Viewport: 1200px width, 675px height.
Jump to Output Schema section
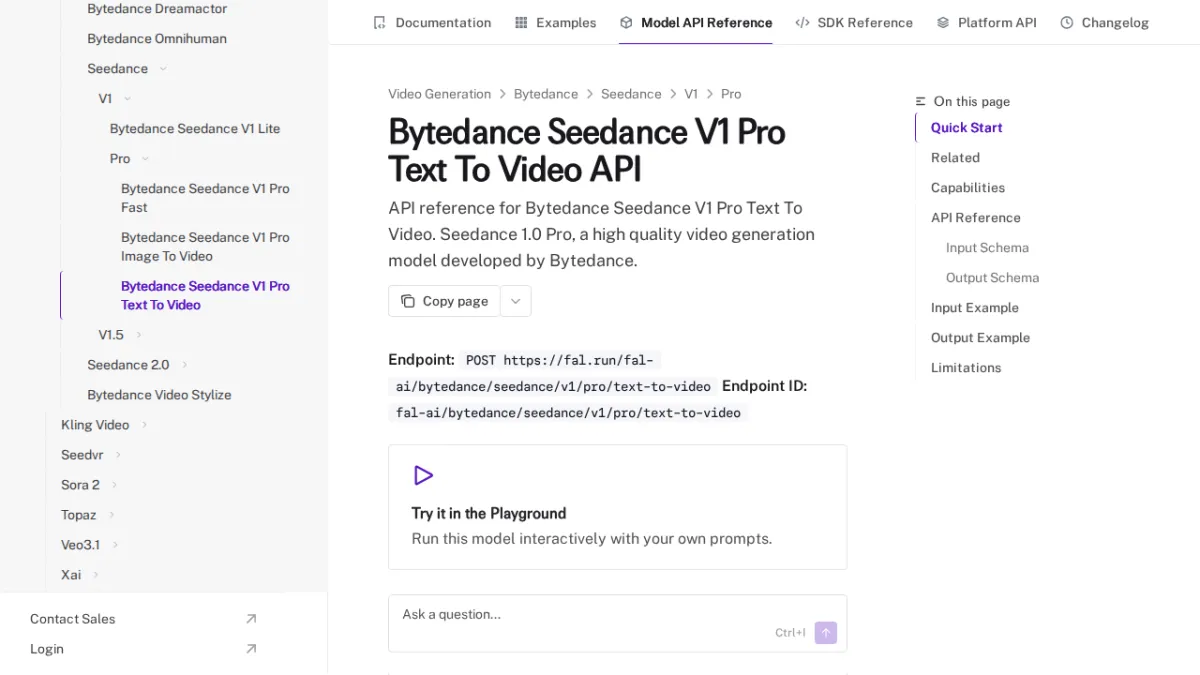pos(992,278)
